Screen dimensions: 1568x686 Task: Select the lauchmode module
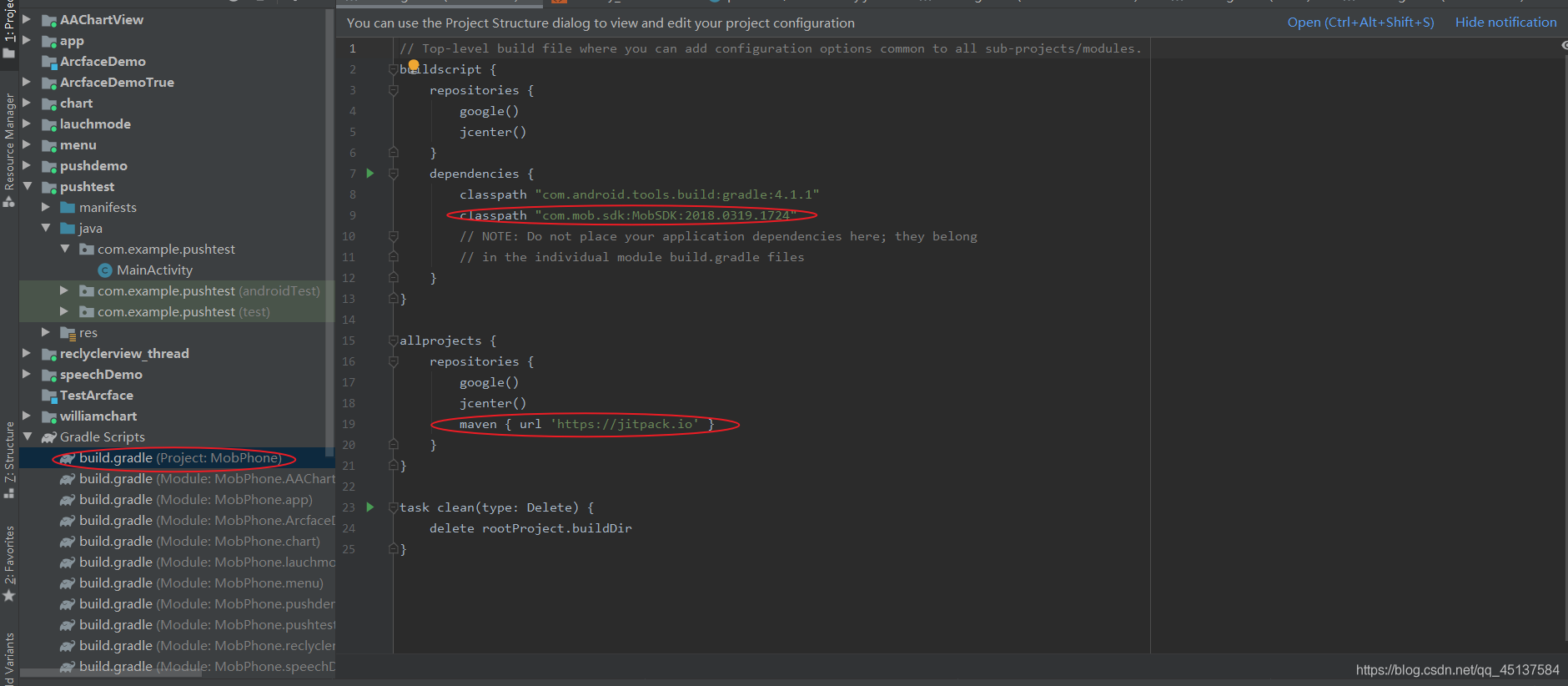tap(95, 124)
